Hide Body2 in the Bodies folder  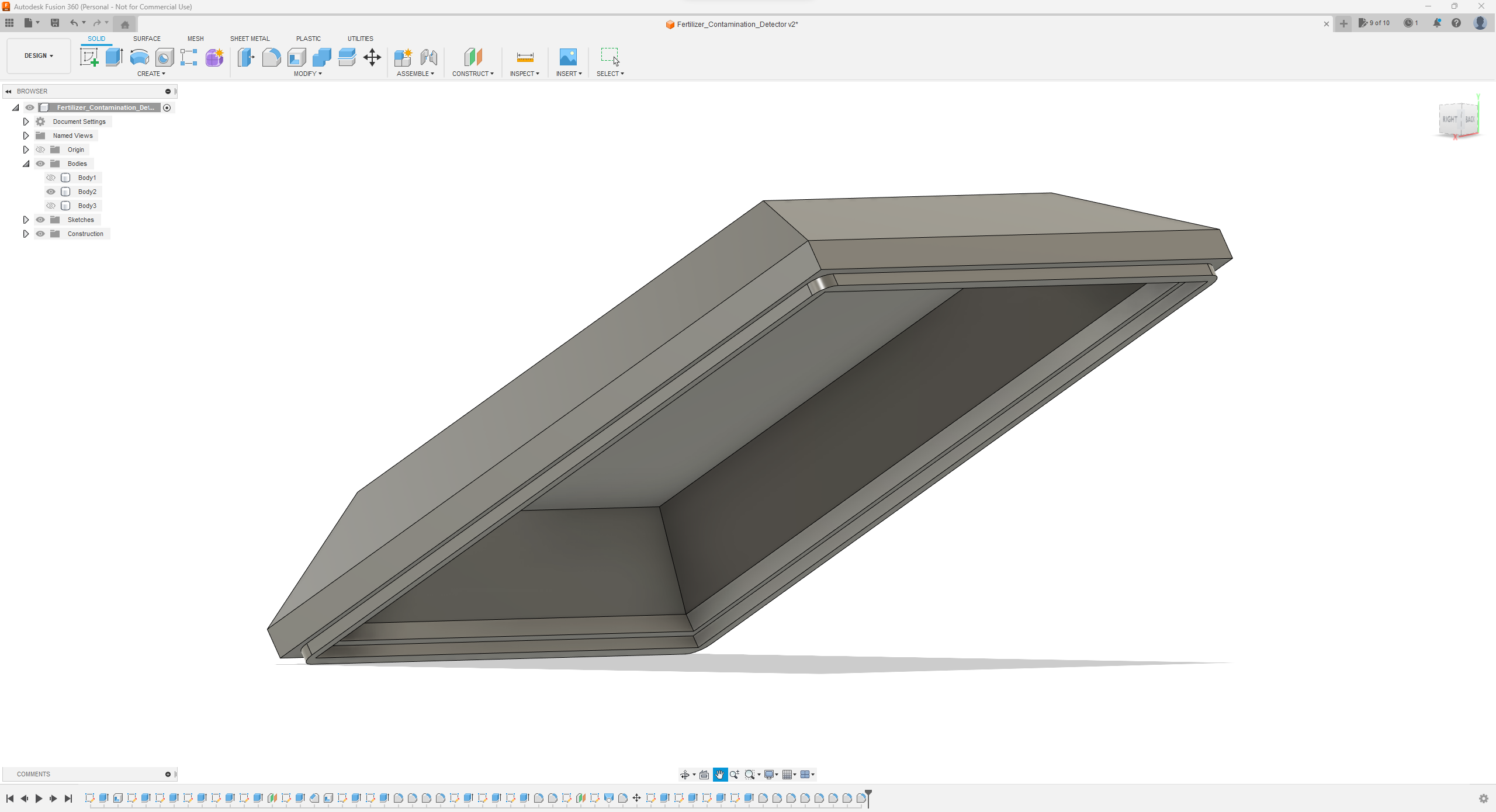pyautogui.click(x=51, y=192)
